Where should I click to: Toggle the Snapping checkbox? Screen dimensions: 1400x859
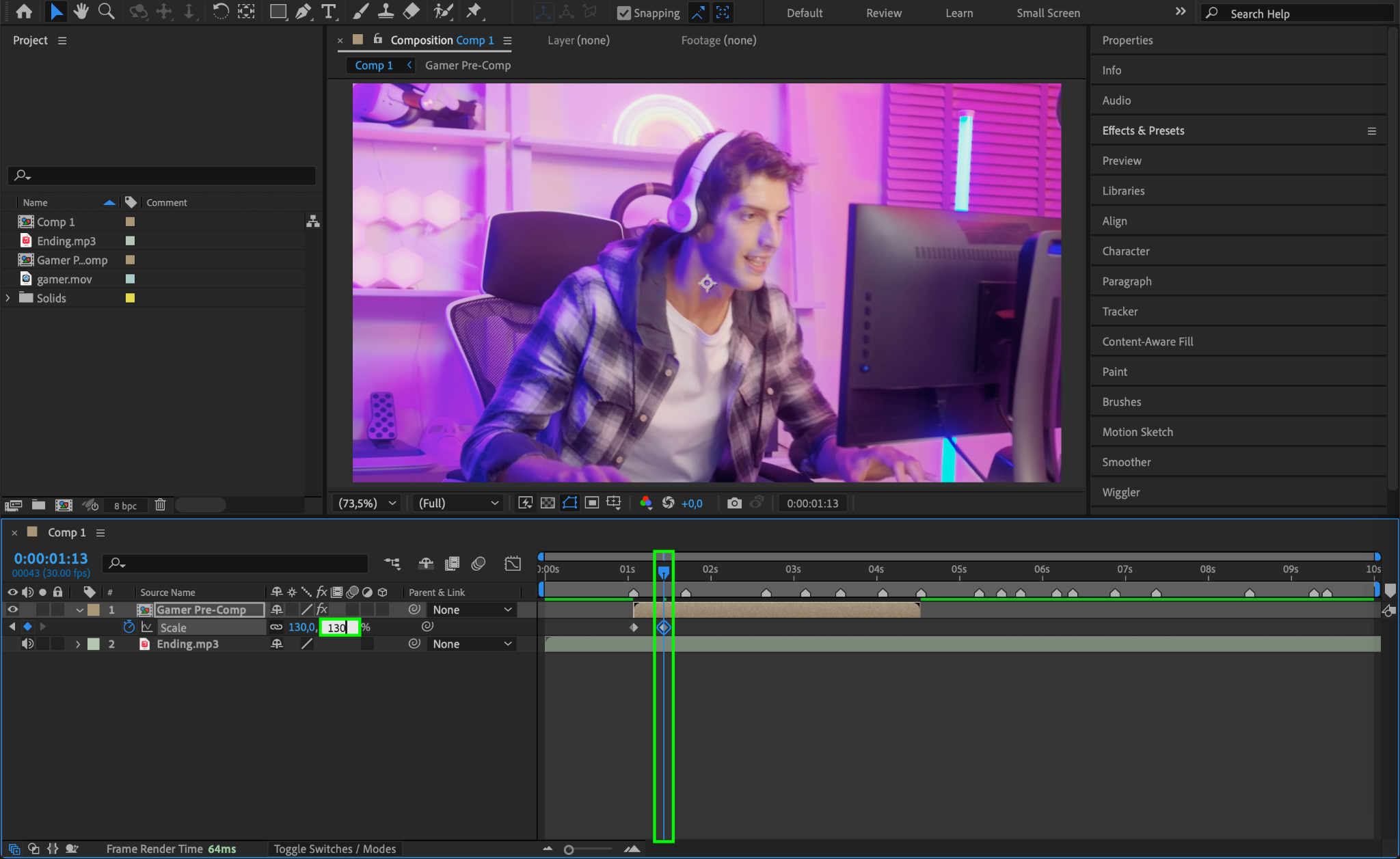point(623,13)
